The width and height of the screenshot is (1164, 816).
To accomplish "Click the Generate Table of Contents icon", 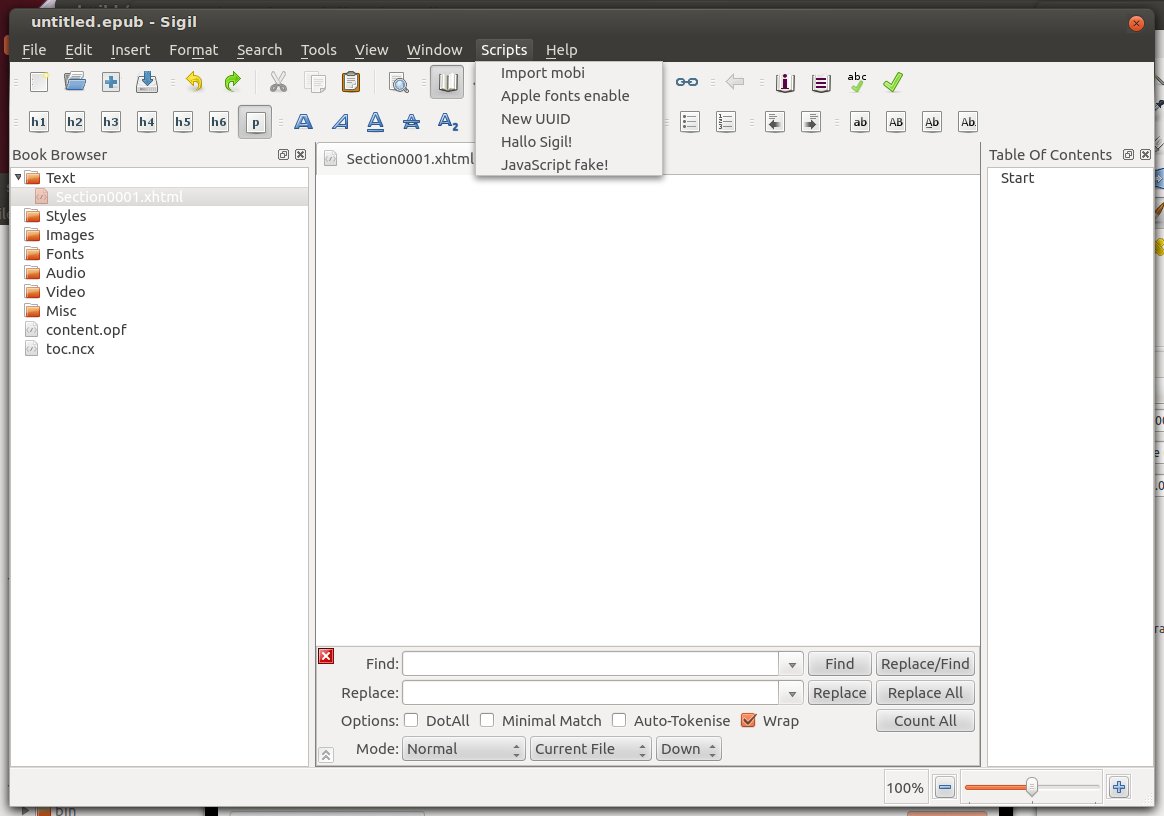I will click(x=821, y=82).
